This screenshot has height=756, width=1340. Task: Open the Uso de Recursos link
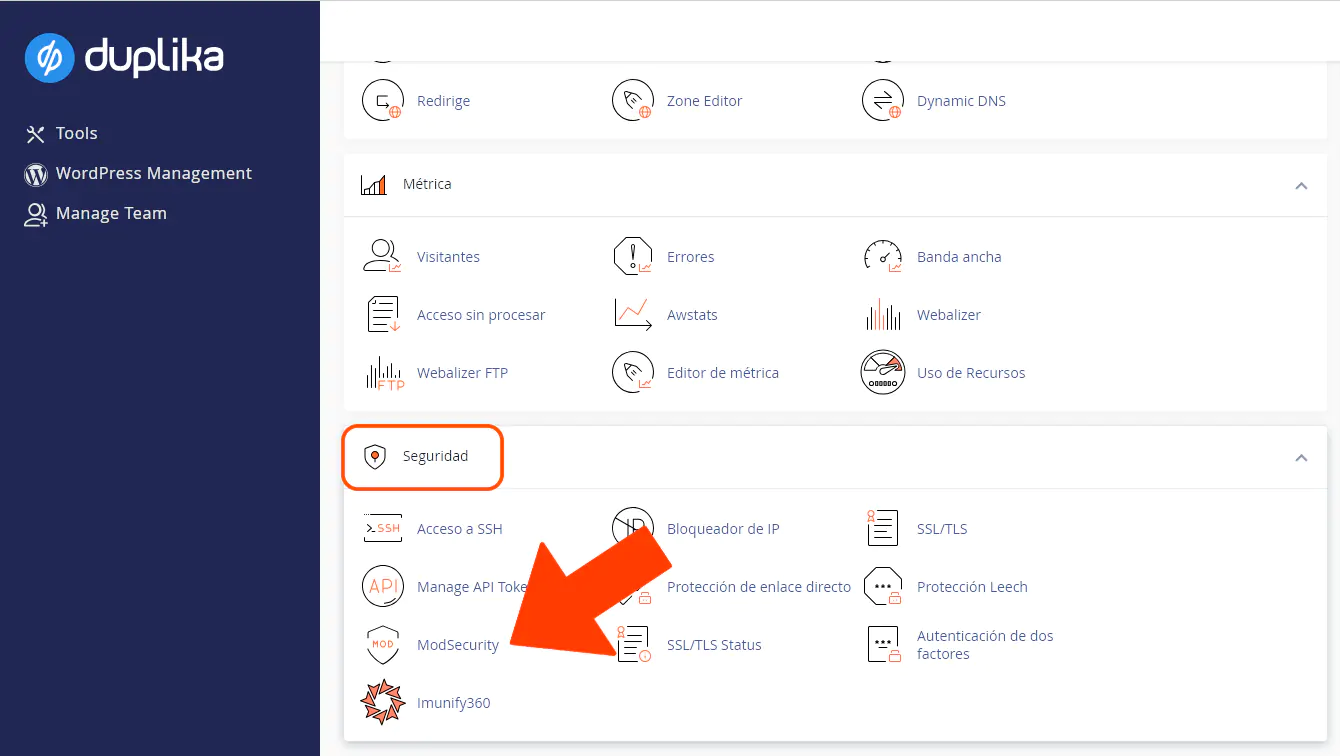[x=971, y=372]
